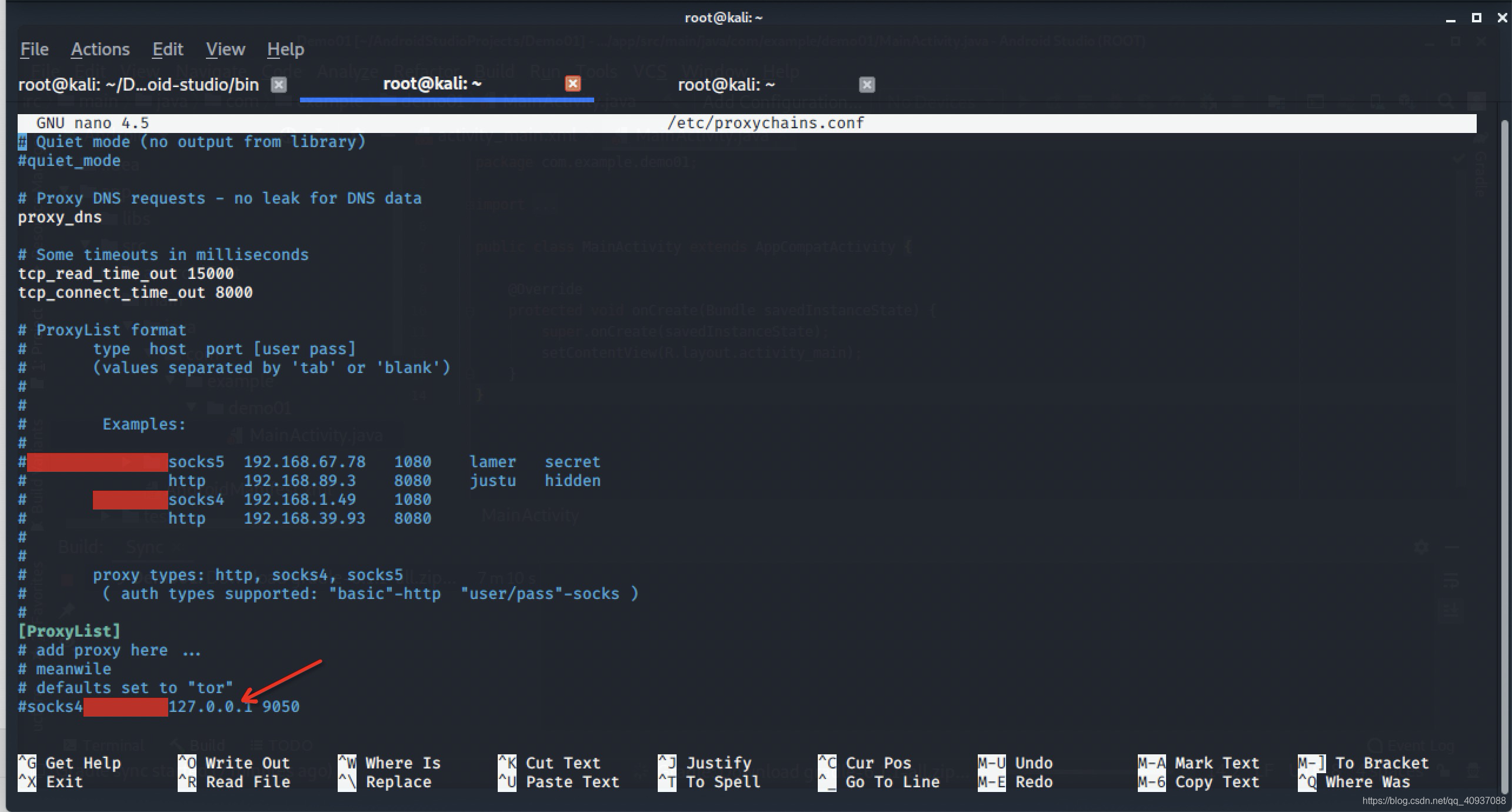Image resolution: width=1512 pixels, height=812 pixels.
Task: Click the proxy_dns configuration line
Action: point(59,217)
